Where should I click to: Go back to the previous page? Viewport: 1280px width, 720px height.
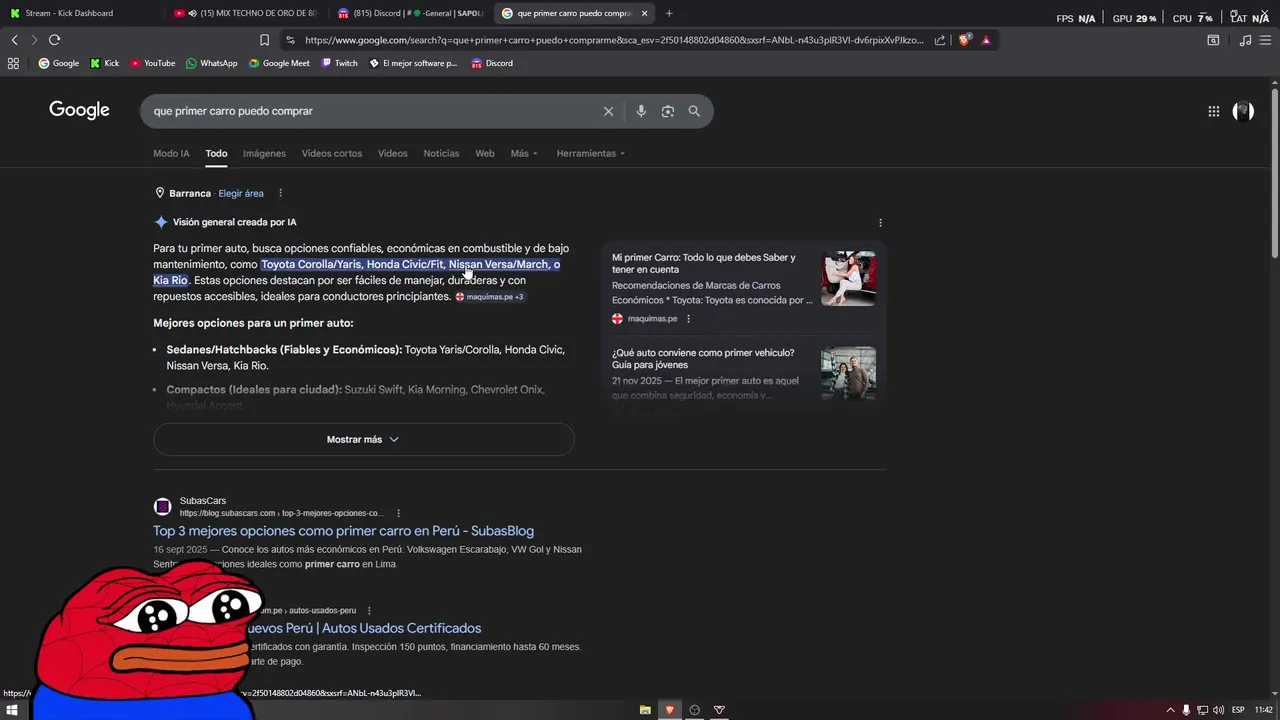[x=14, y=40]
